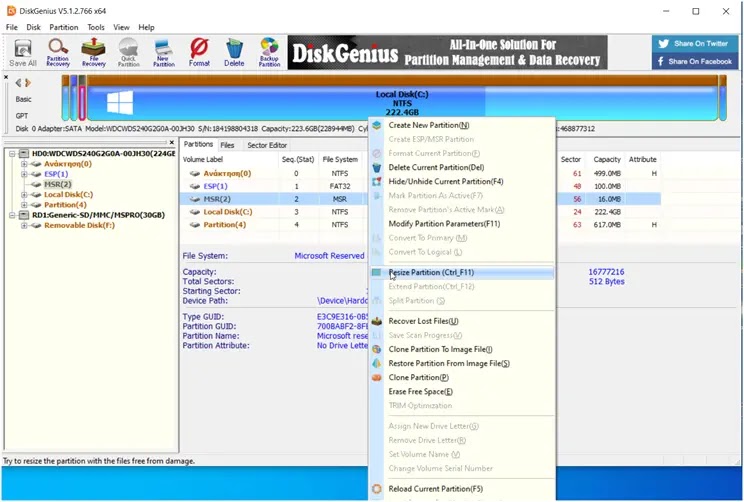Select Local Disk(C:) in the disk tree
The width and height of the screenshot is (744, 502).
click(x=68, y=195)
